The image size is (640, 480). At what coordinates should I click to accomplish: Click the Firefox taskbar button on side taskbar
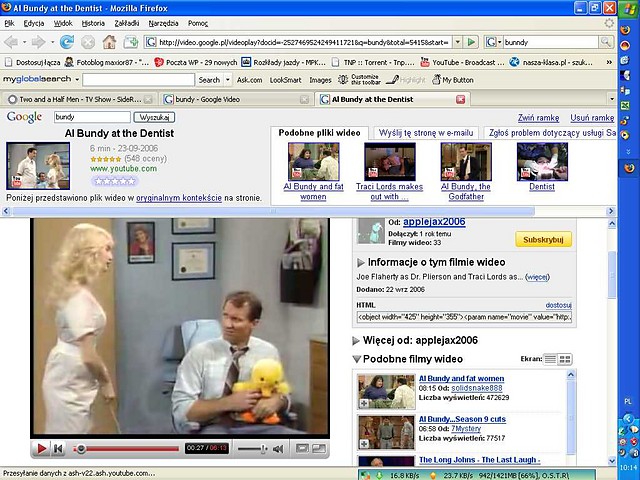point(629,168)
